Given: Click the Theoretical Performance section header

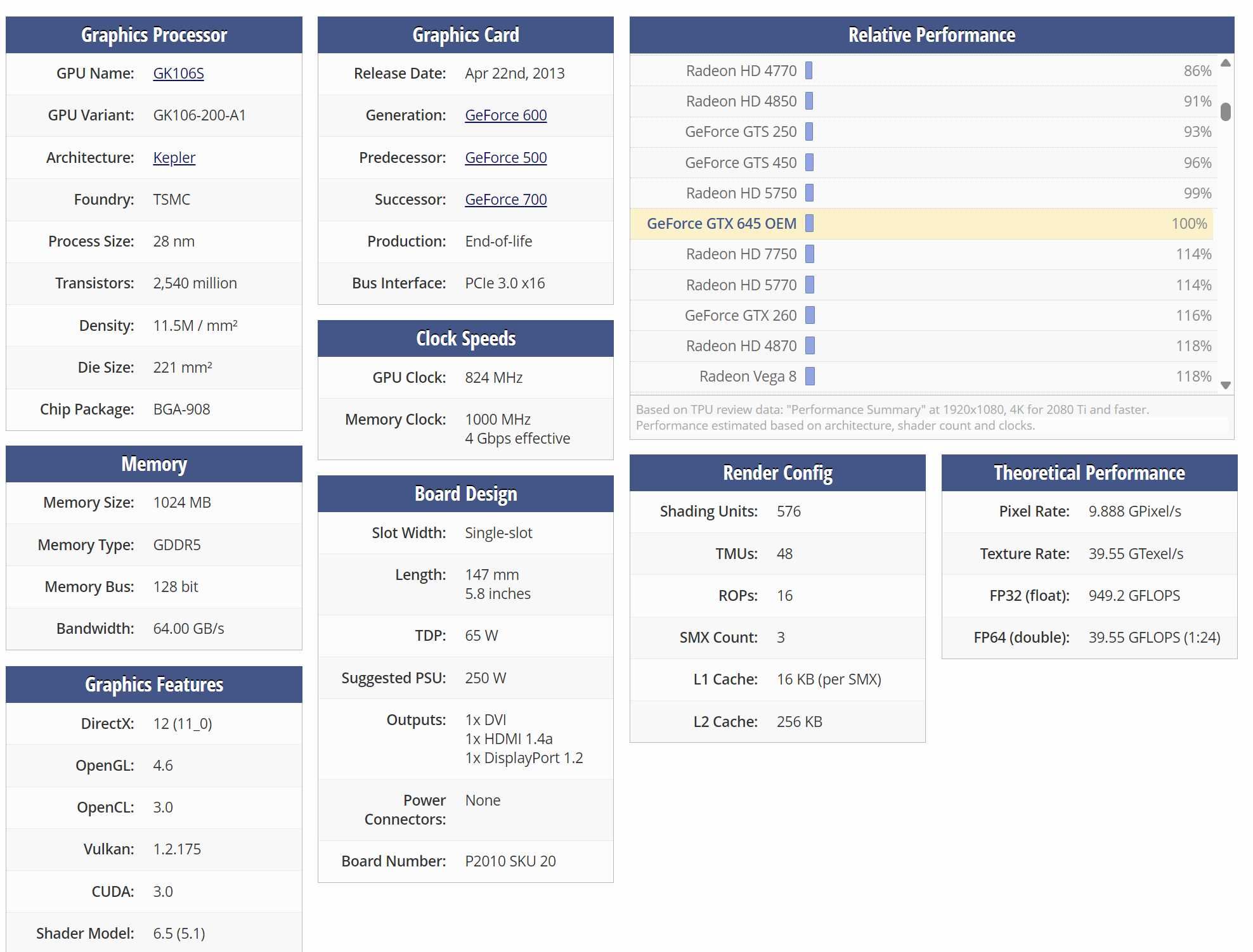Looking at the screenshot, I should click(x=1089, y=473).
